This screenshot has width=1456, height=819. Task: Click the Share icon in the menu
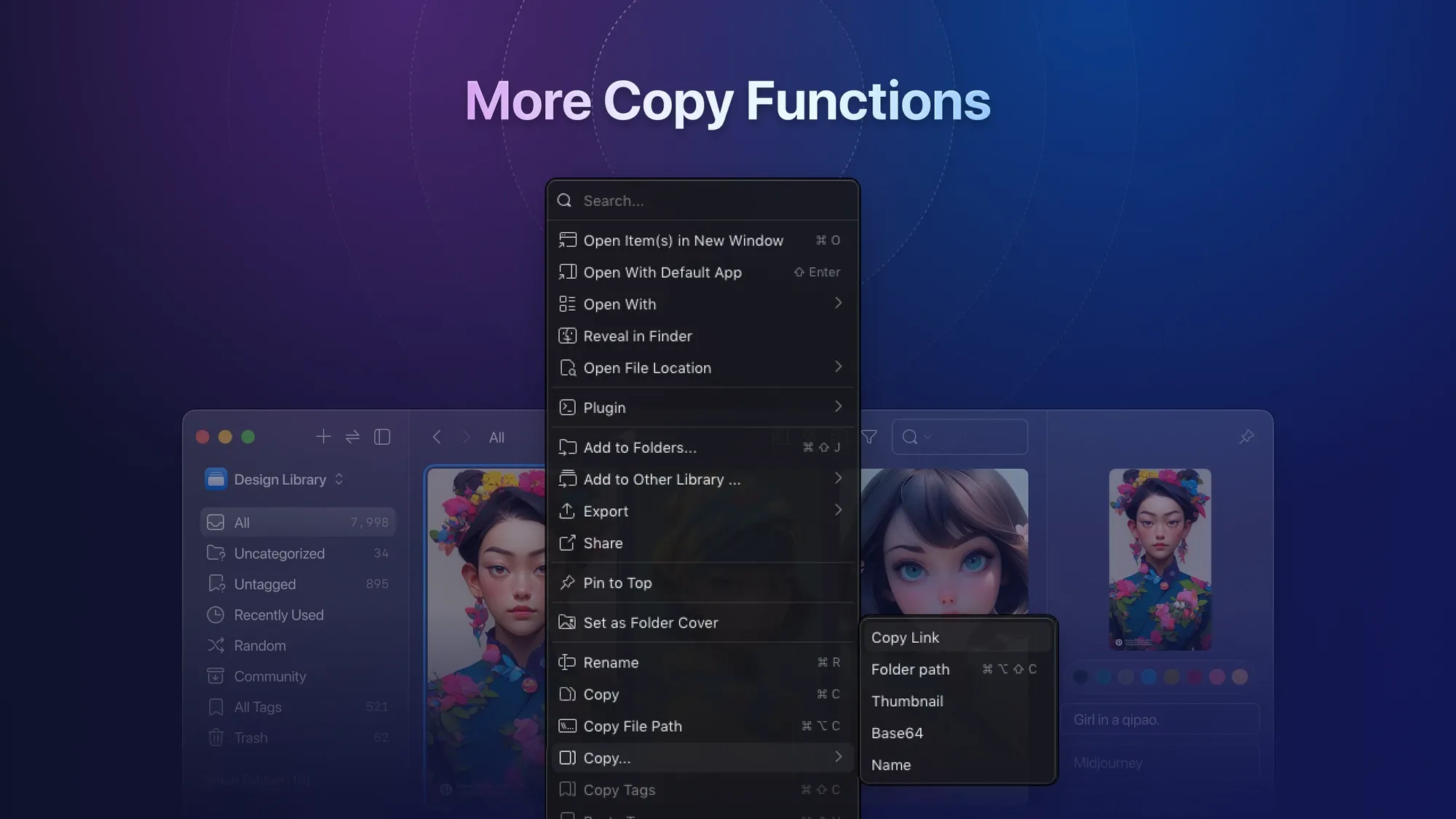tap(567, 543)
